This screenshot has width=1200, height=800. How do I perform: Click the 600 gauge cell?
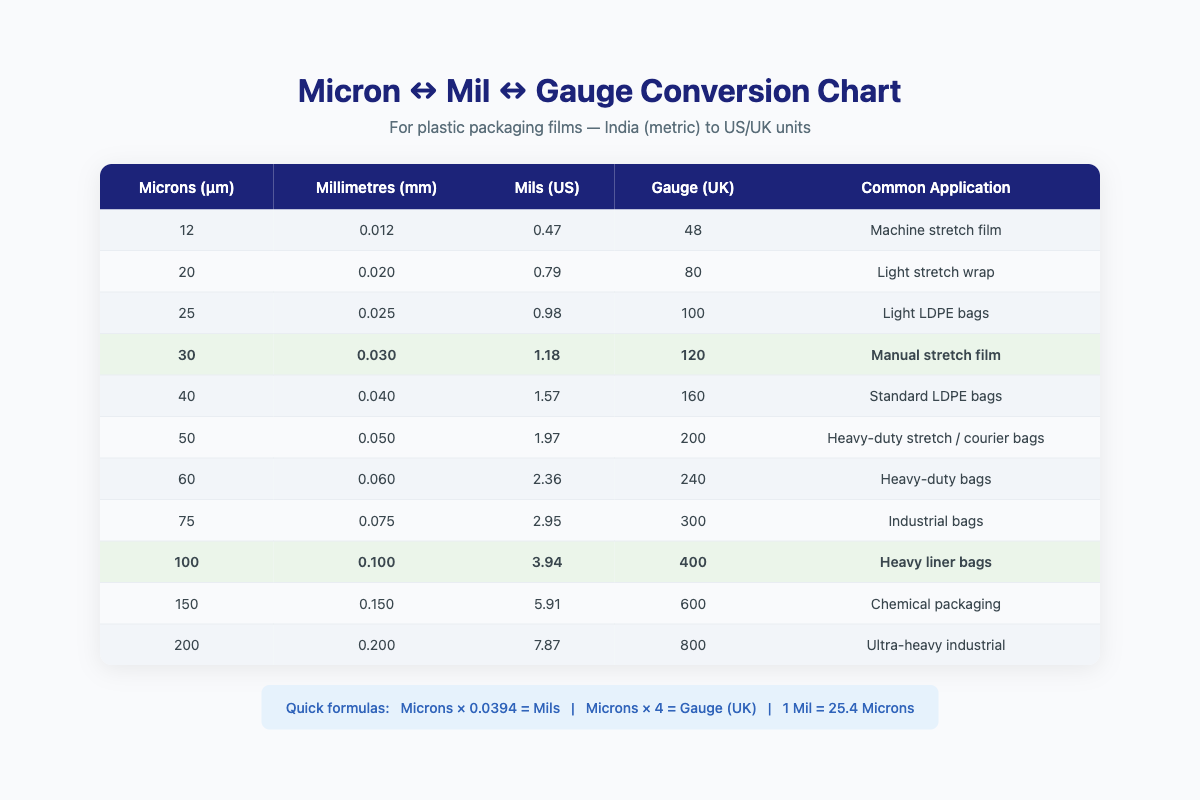[x=693, y=604]
